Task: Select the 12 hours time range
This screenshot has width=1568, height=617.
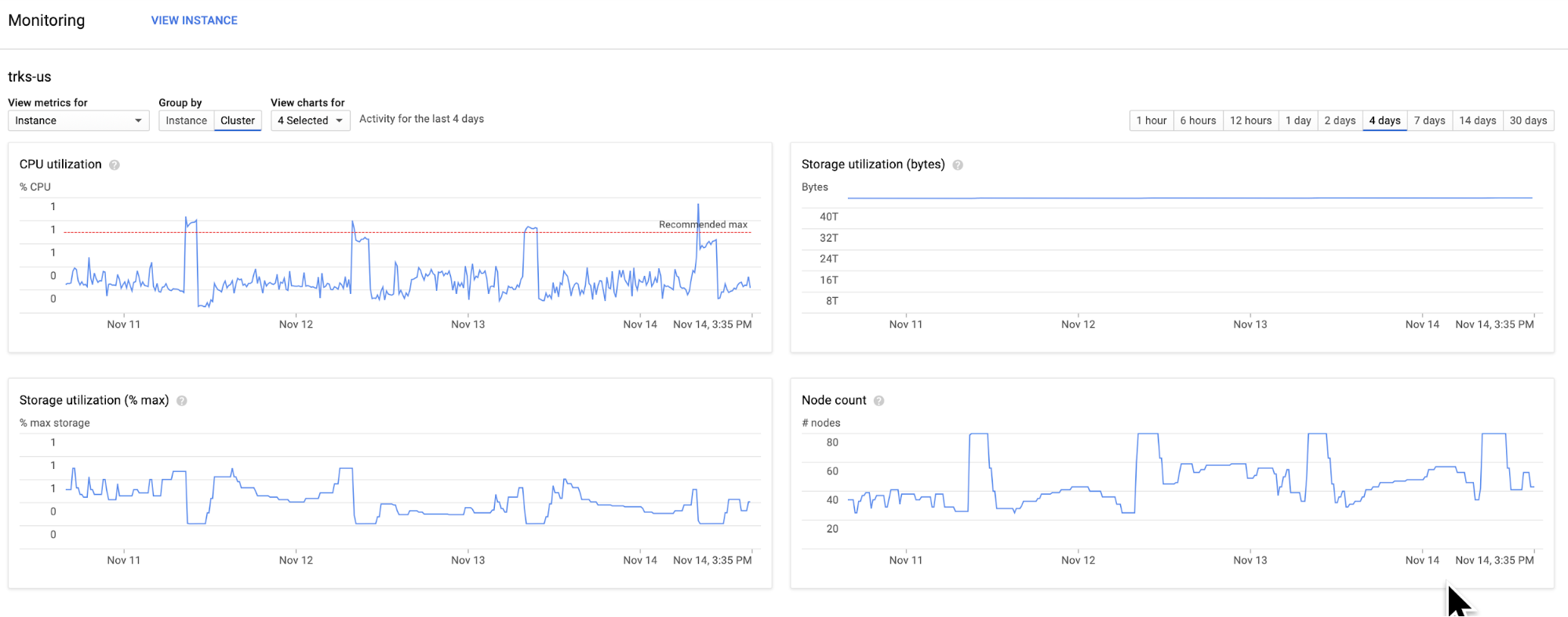Action: pyautogui.click(x=1250, y=121)
